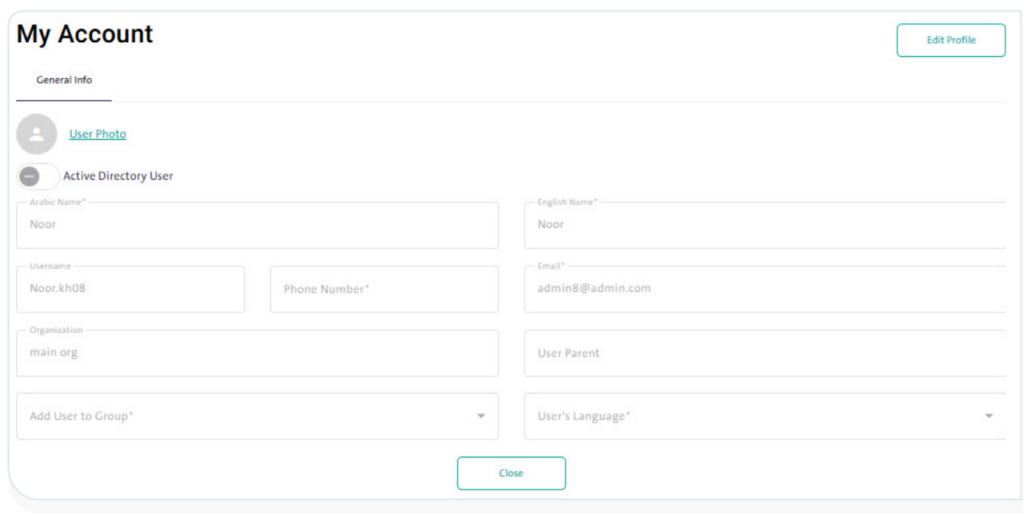Click the My Account heading
This screenshot has width=1024, height=516.
click(x=85, y=34)
